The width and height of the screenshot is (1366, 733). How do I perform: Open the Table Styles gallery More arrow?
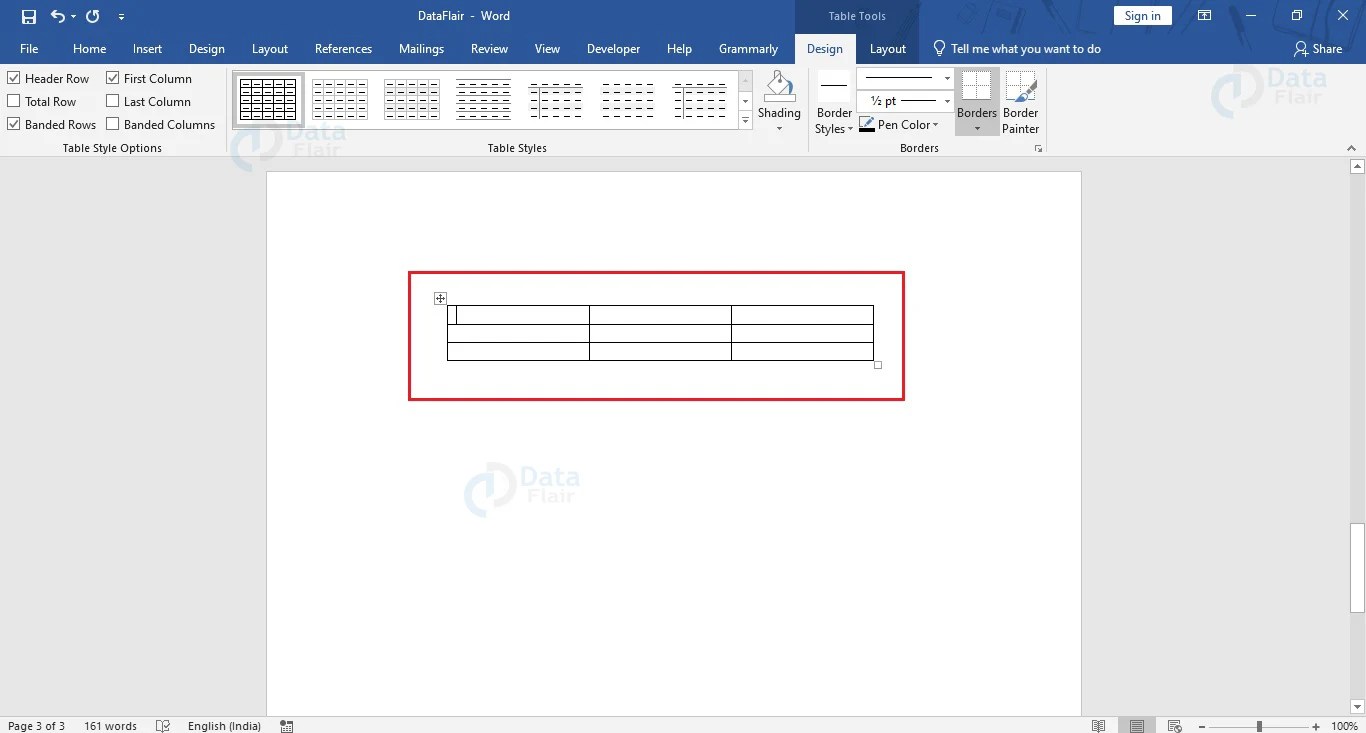tap(745, 120)
